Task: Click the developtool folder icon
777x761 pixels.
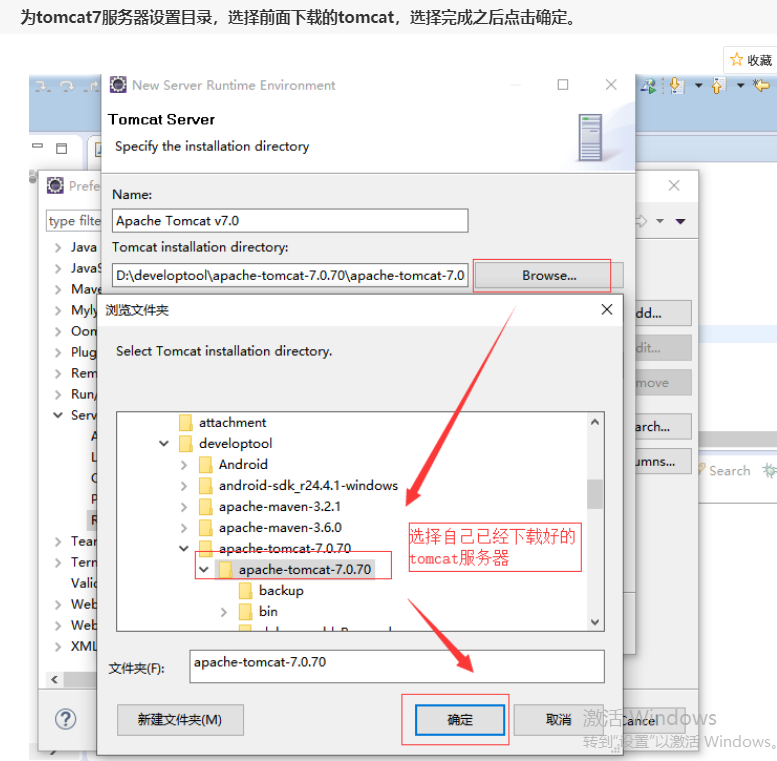Action: 186,443
